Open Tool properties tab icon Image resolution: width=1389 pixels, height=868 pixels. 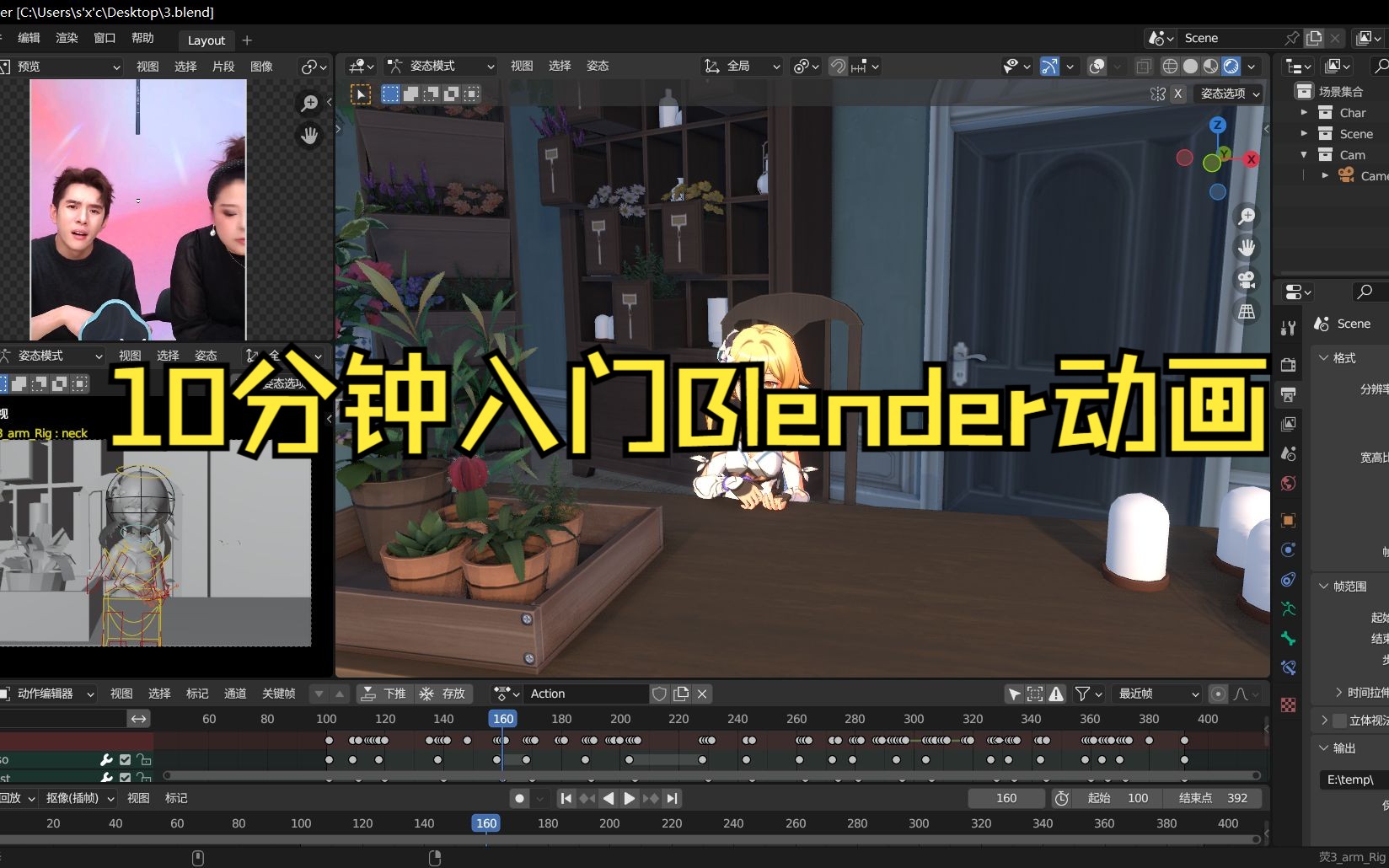[x=1288, y=328]
